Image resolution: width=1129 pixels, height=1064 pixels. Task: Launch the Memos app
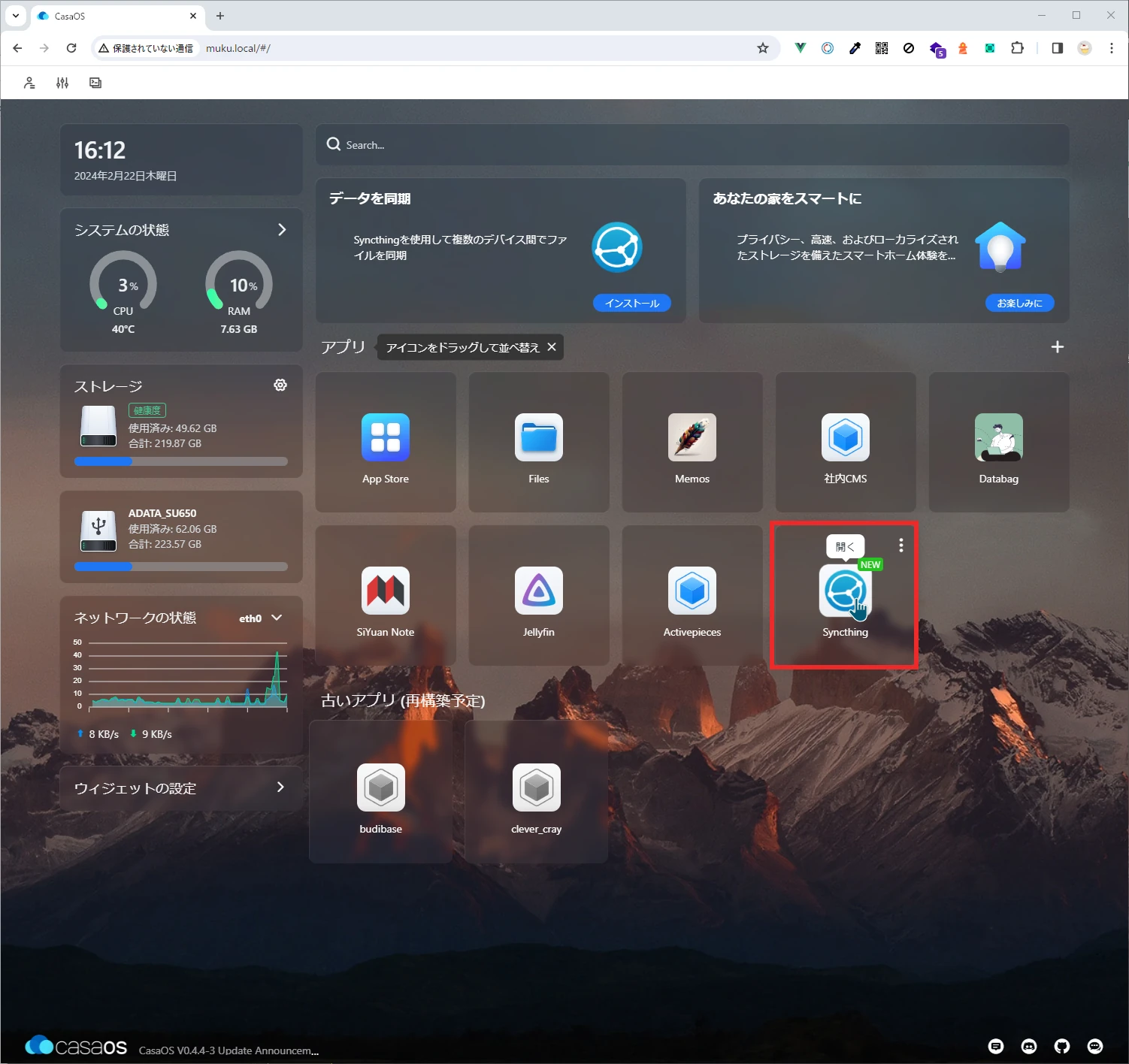[x=692, y=437]
